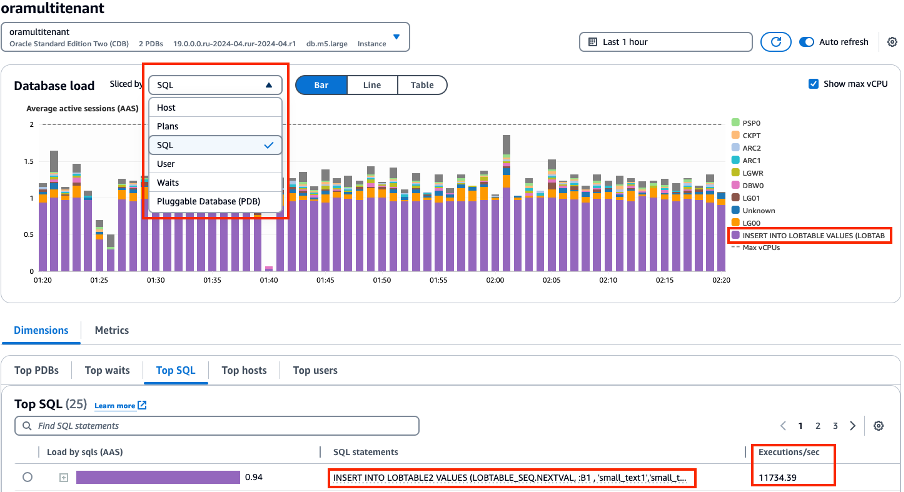
Task: Toggle Auto refresh switch
Action: pos(807,42)
